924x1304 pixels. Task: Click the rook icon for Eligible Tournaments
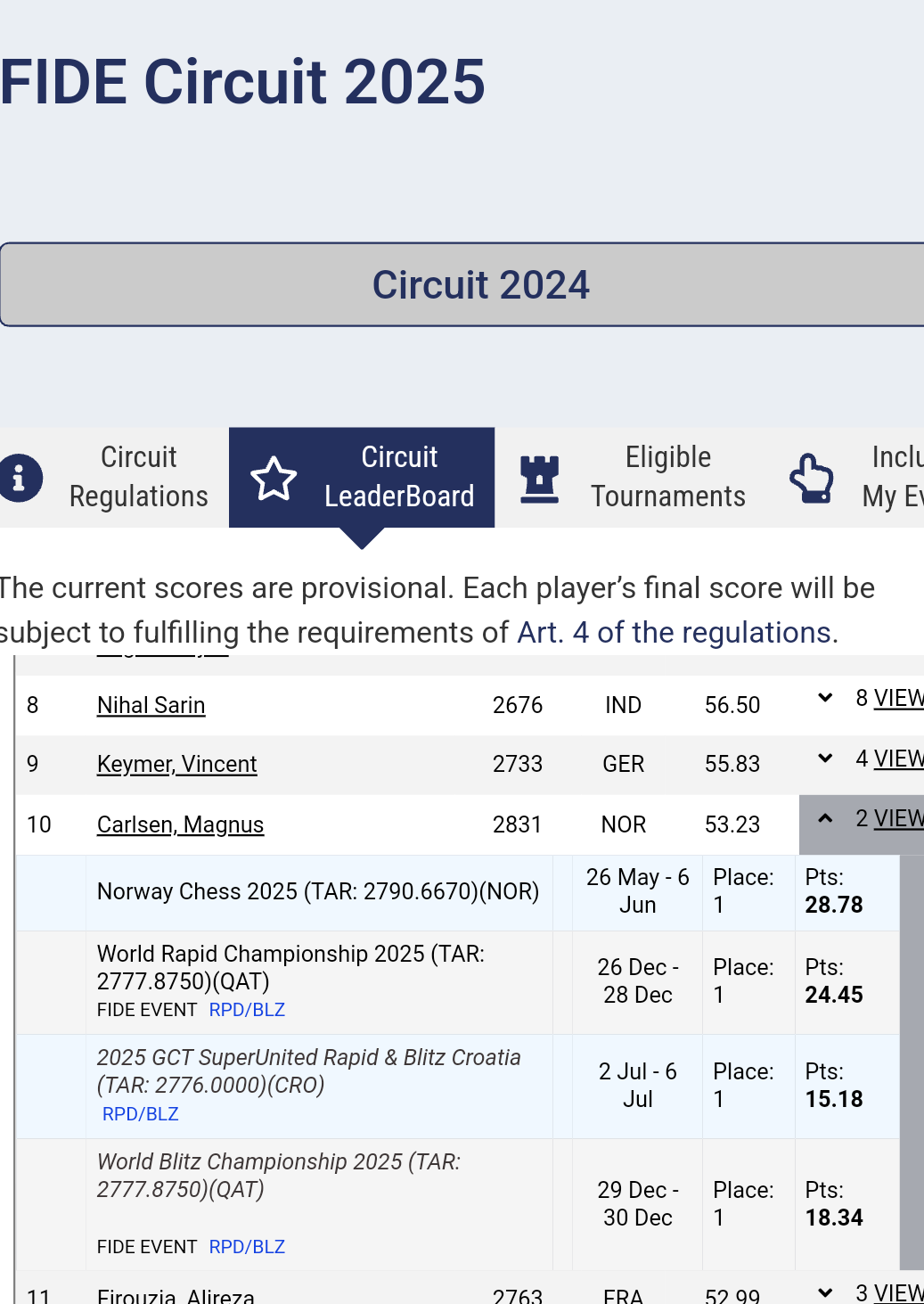click(x=539, y=479)
